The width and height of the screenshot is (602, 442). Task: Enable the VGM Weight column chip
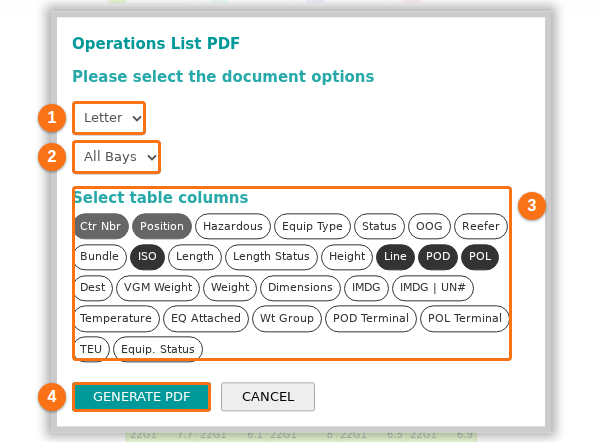[158, 288]
